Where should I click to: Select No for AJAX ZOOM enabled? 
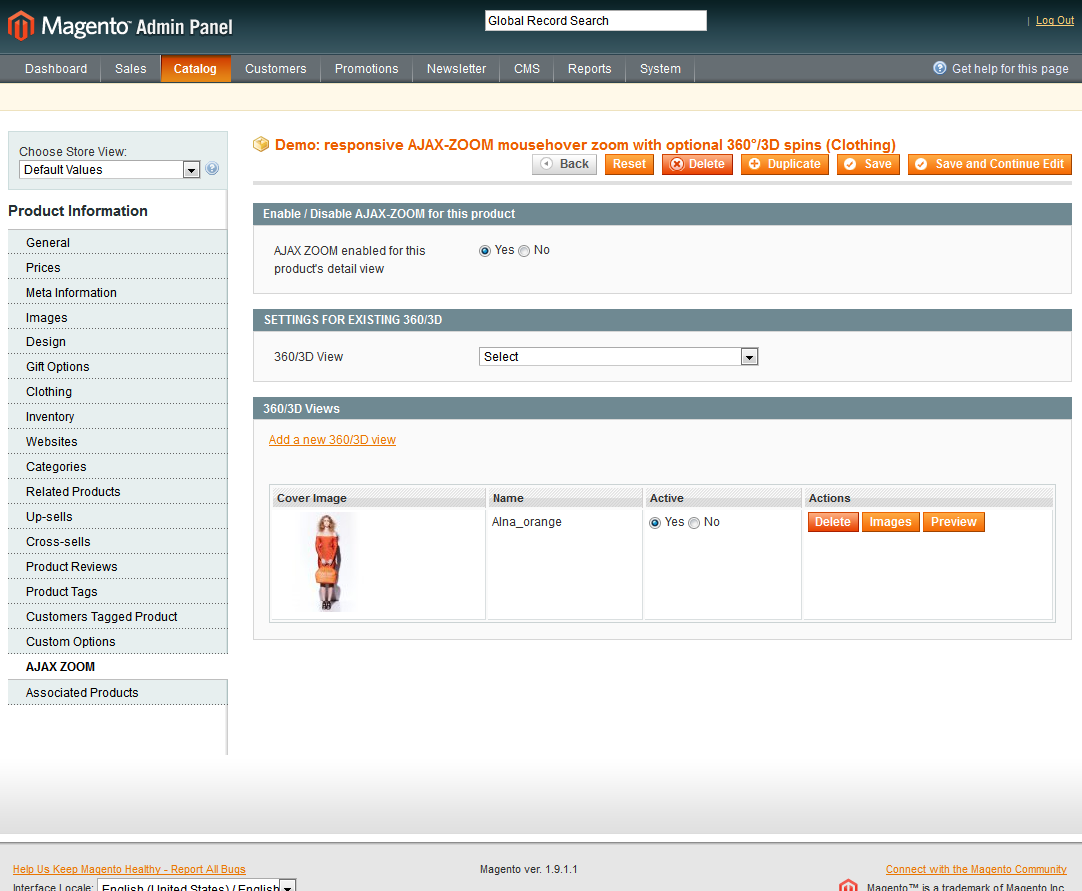point(524,251)
